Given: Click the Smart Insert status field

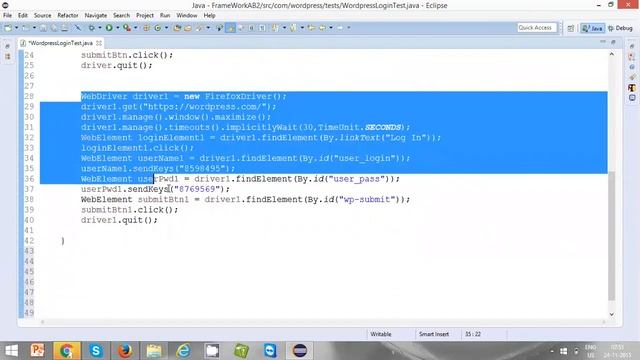Looking at the screenshot, I should click(433, 334).
